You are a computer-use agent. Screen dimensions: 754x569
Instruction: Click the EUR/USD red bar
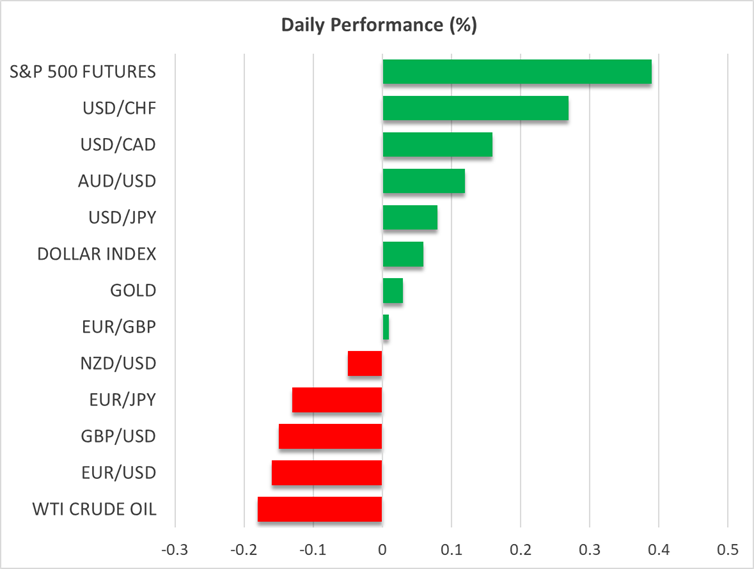click(x=327, y=473)
